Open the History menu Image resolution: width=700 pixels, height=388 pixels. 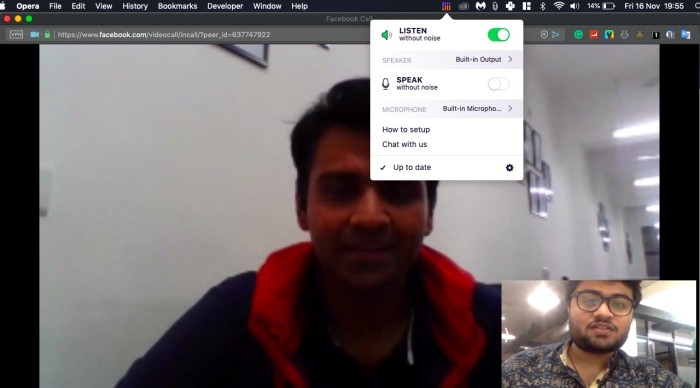click(x=135, y=6)
